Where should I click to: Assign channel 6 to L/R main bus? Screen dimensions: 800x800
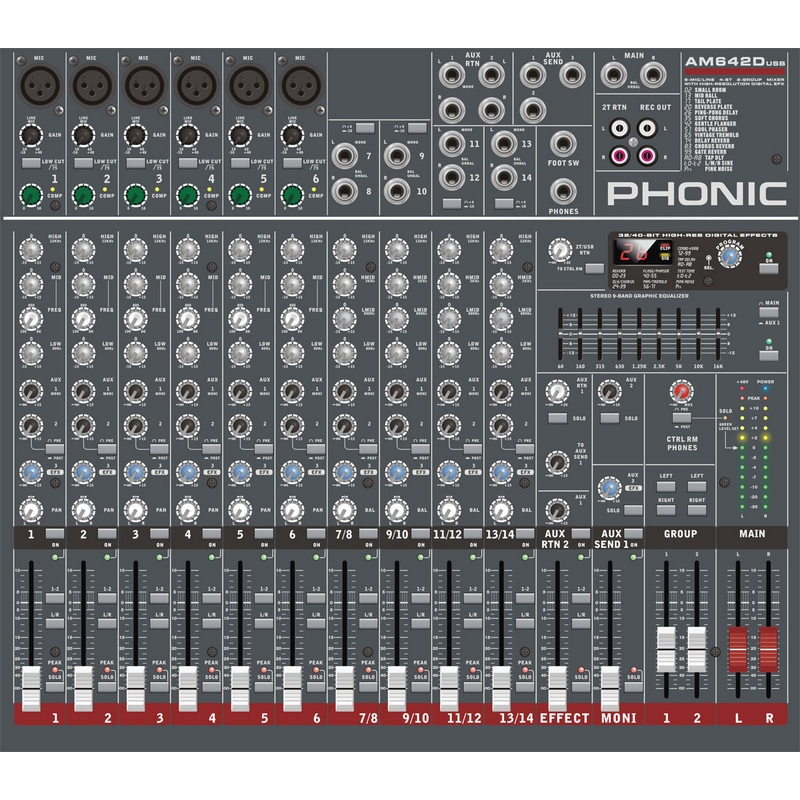click(316, 623)
